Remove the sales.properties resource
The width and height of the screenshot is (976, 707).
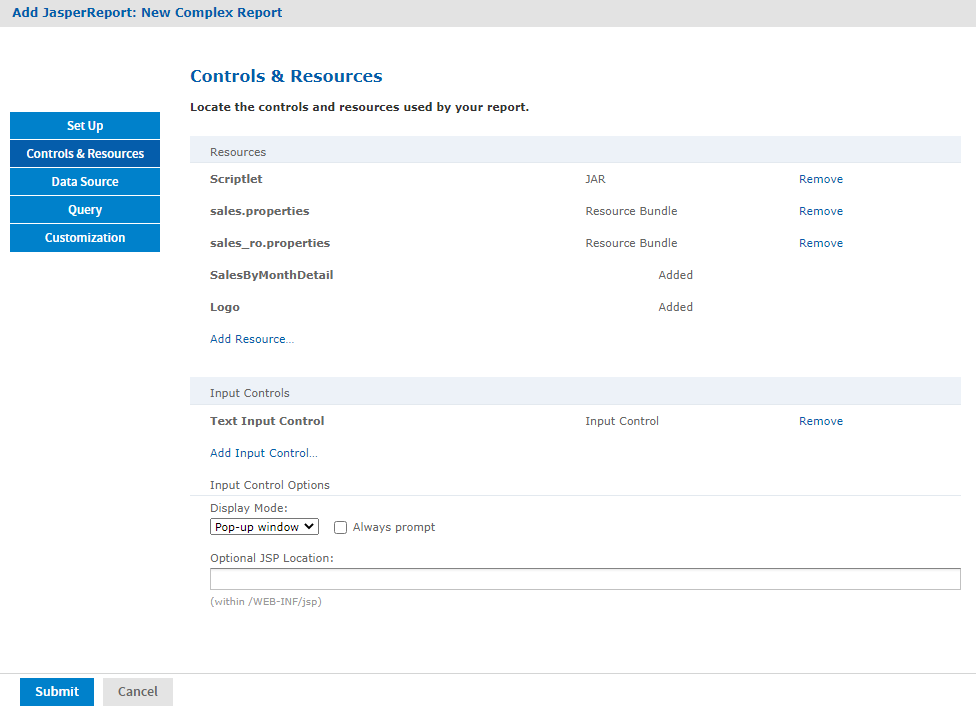tap(820, 211)
